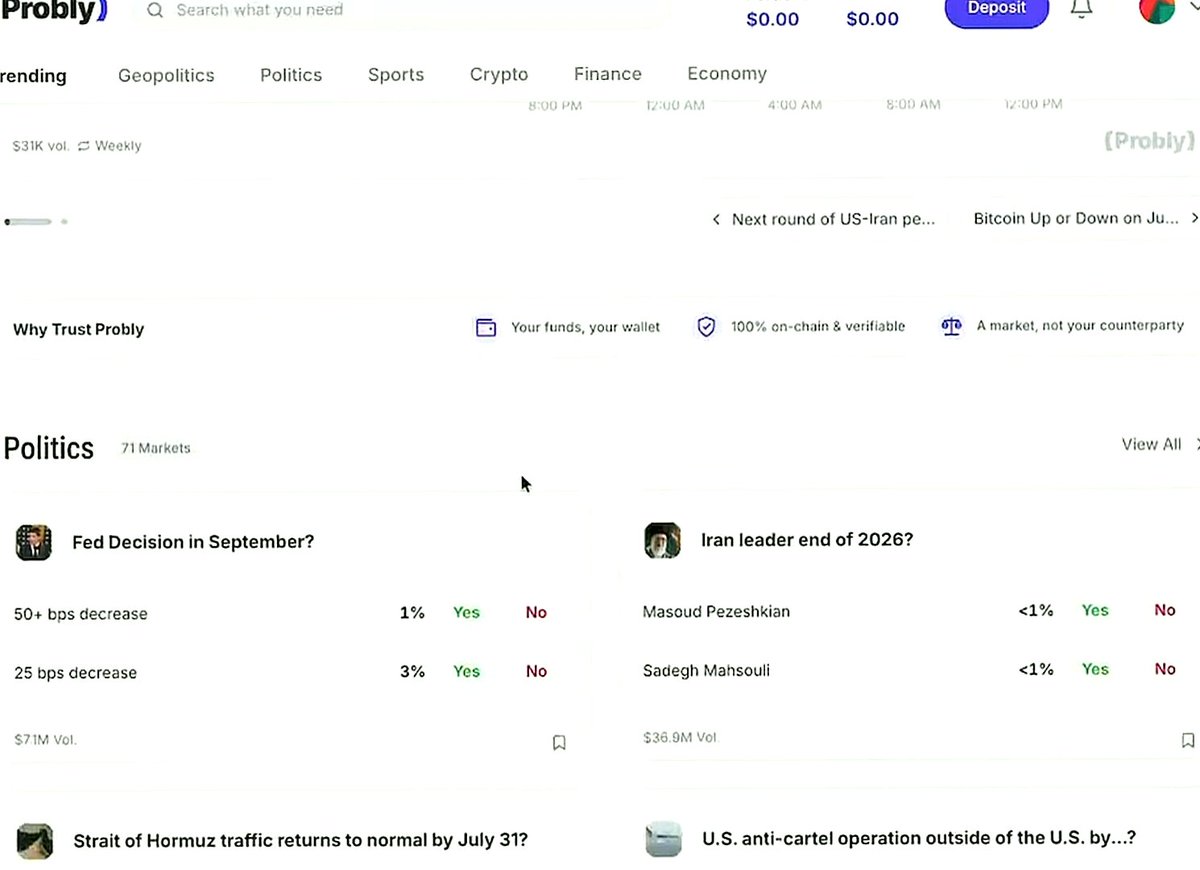This screenshot has width=1200, height=870.
Task: Click the '$31K vol.' text
Action: (41, 146)
